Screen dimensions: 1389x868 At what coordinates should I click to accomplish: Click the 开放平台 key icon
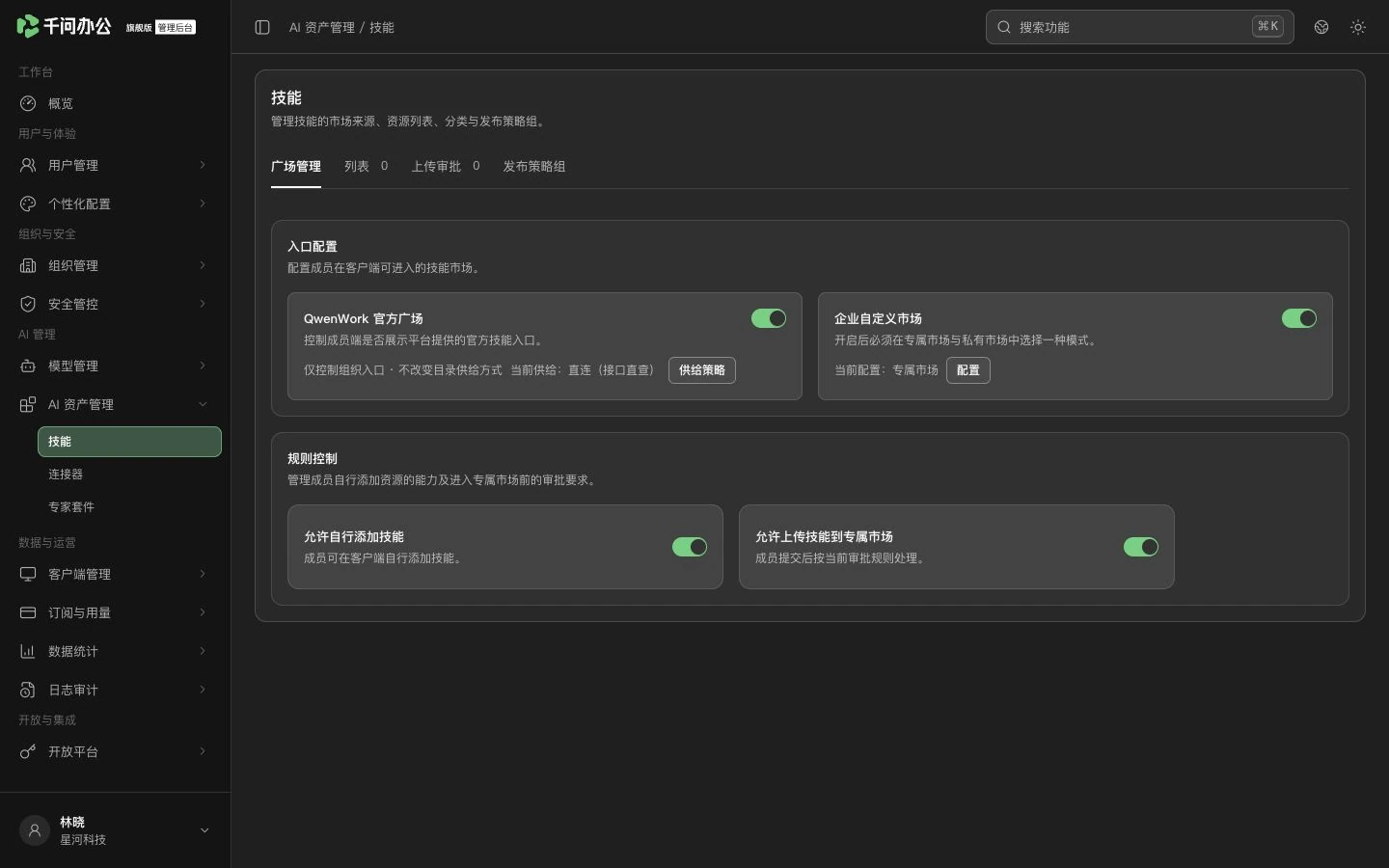pyautogui.click(x=28, y=751)
